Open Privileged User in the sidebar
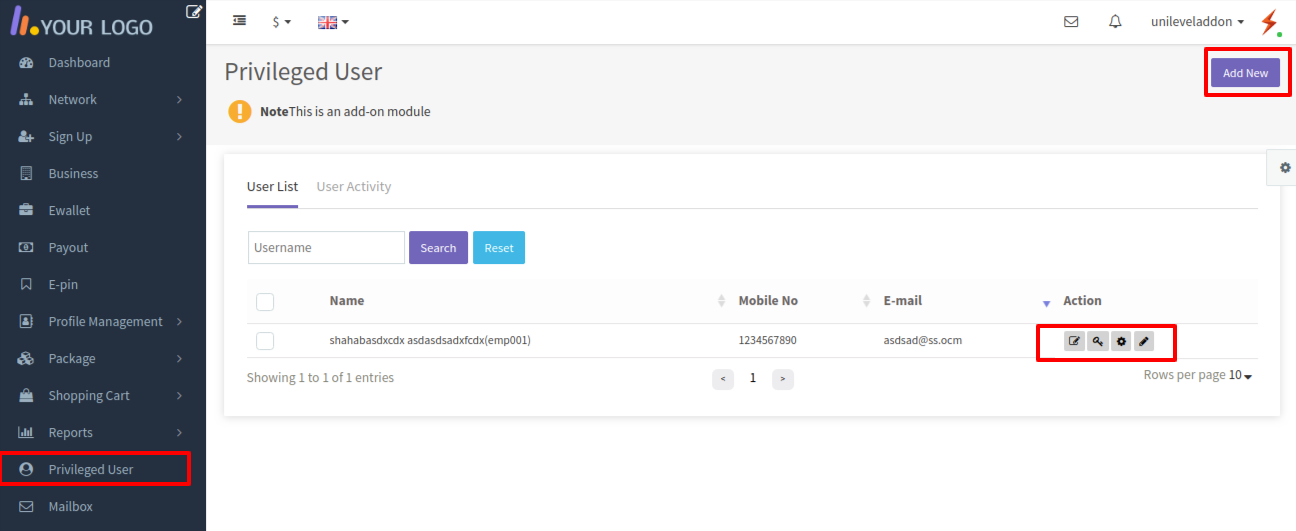The height and width of the screenshot is (531, 1296). 96,469
